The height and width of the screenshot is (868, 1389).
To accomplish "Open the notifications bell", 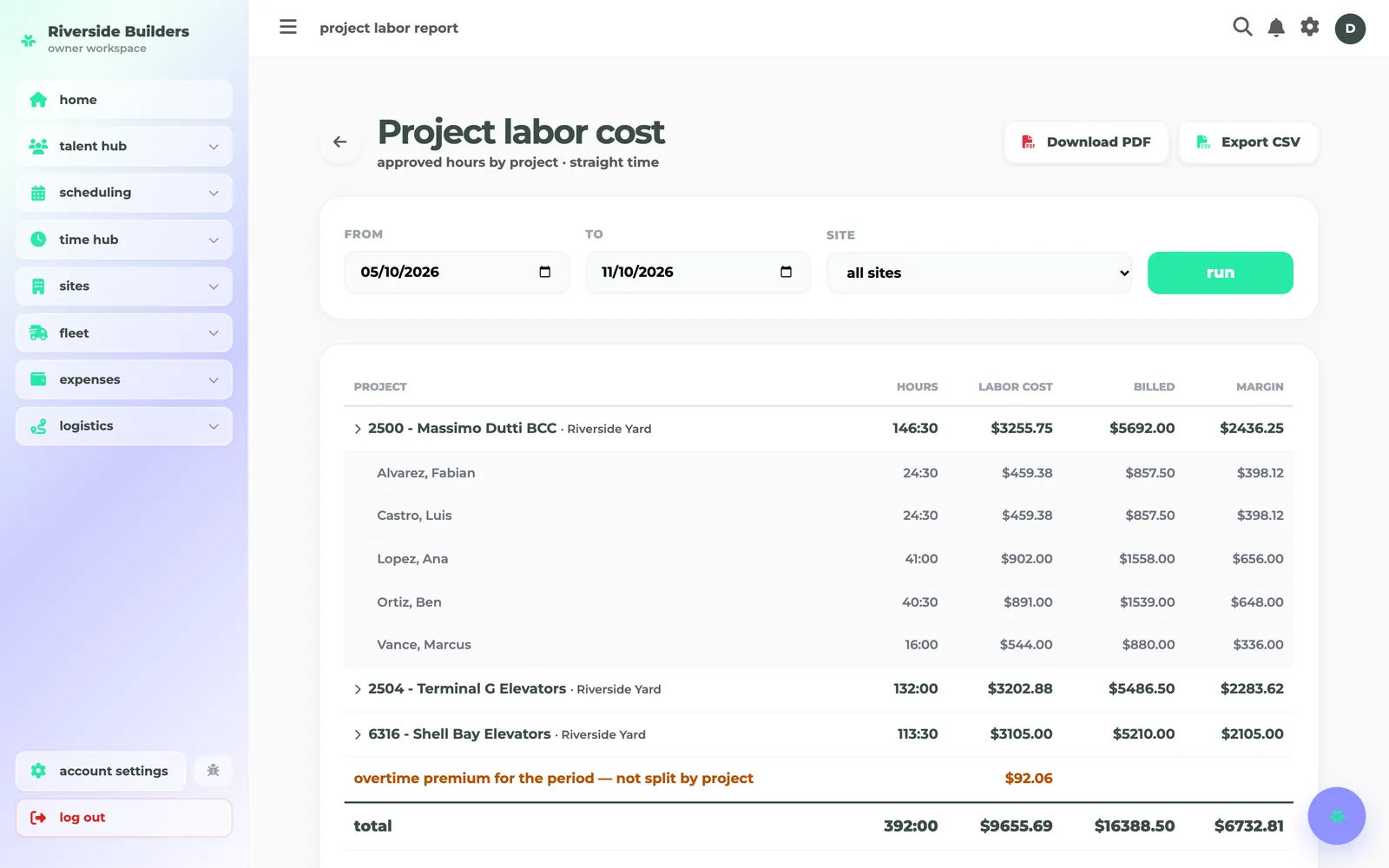I will (1276, 28).
